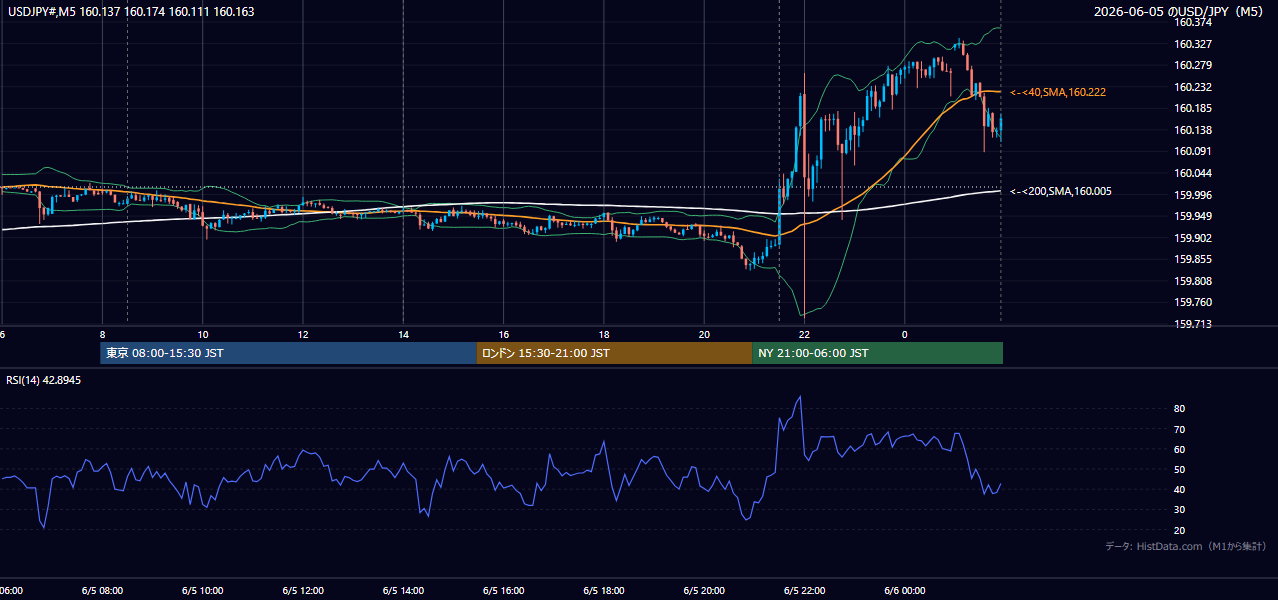Click hour tick 8 under price chart
The width and height of the screenshot is (1278, 600).
[103, 334]
